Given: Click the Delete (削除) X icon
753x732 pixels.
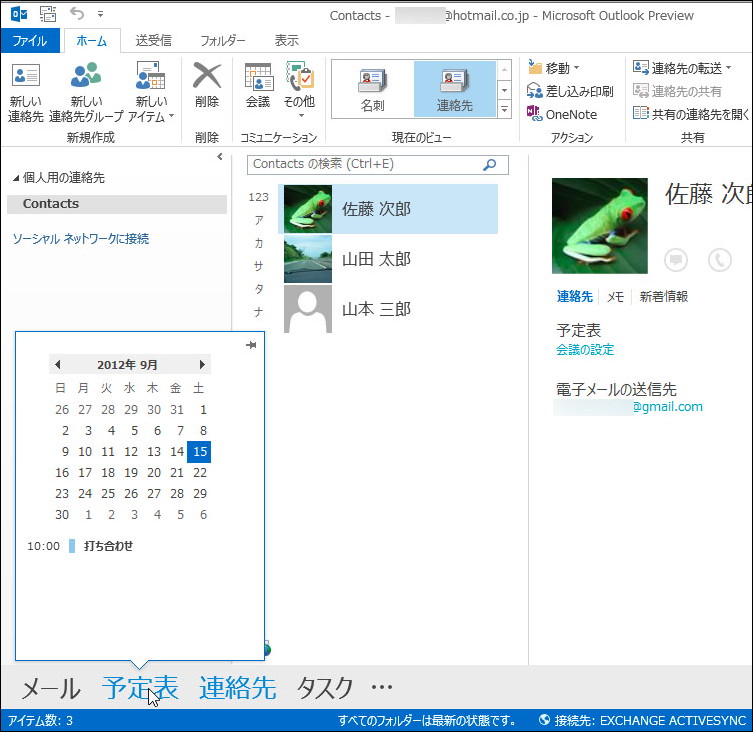Looking at the screenshot, I should coord(207,75).
